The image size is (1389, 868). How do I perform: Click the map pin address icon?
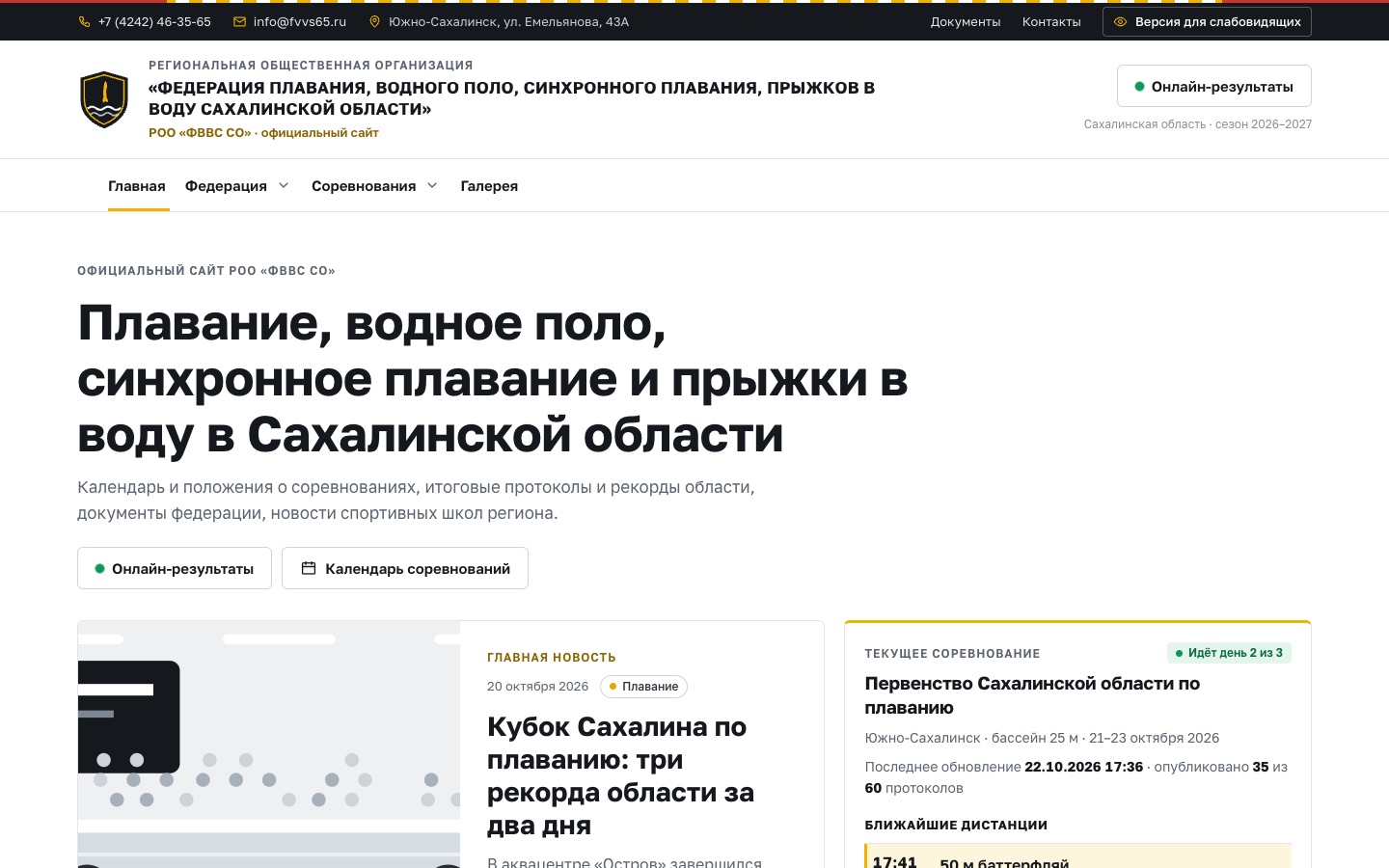pos(375,21)
